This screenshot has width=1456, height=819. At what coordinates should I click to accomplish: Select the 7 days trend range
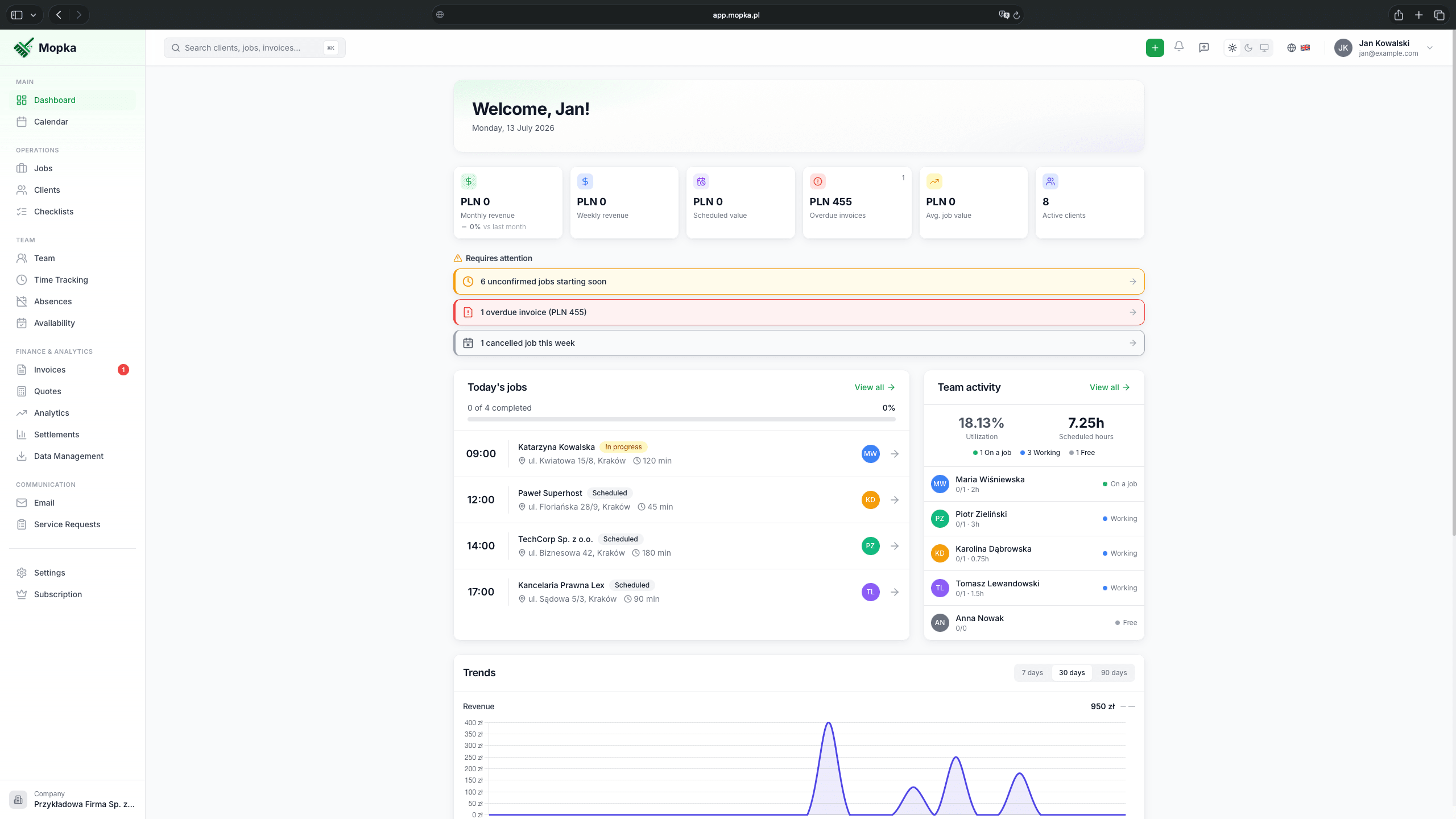[x=1032, y=673]
